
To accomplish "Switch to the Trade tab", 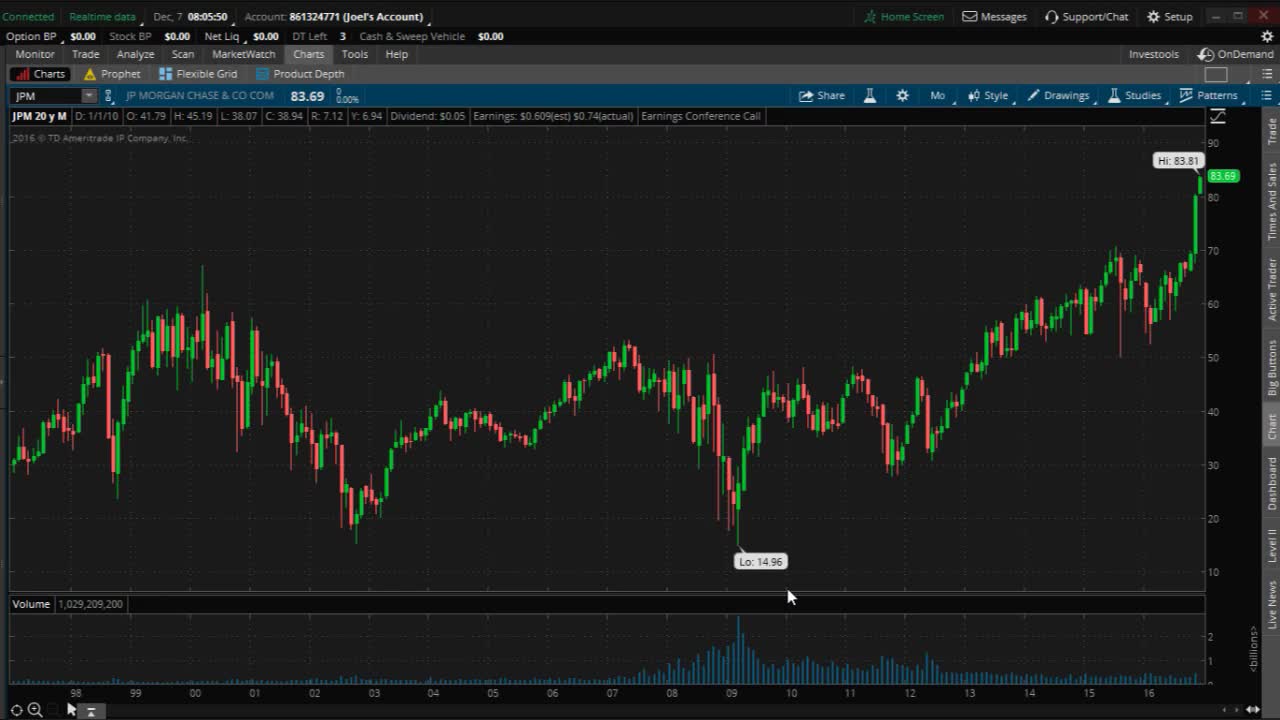I will point(85,55).
